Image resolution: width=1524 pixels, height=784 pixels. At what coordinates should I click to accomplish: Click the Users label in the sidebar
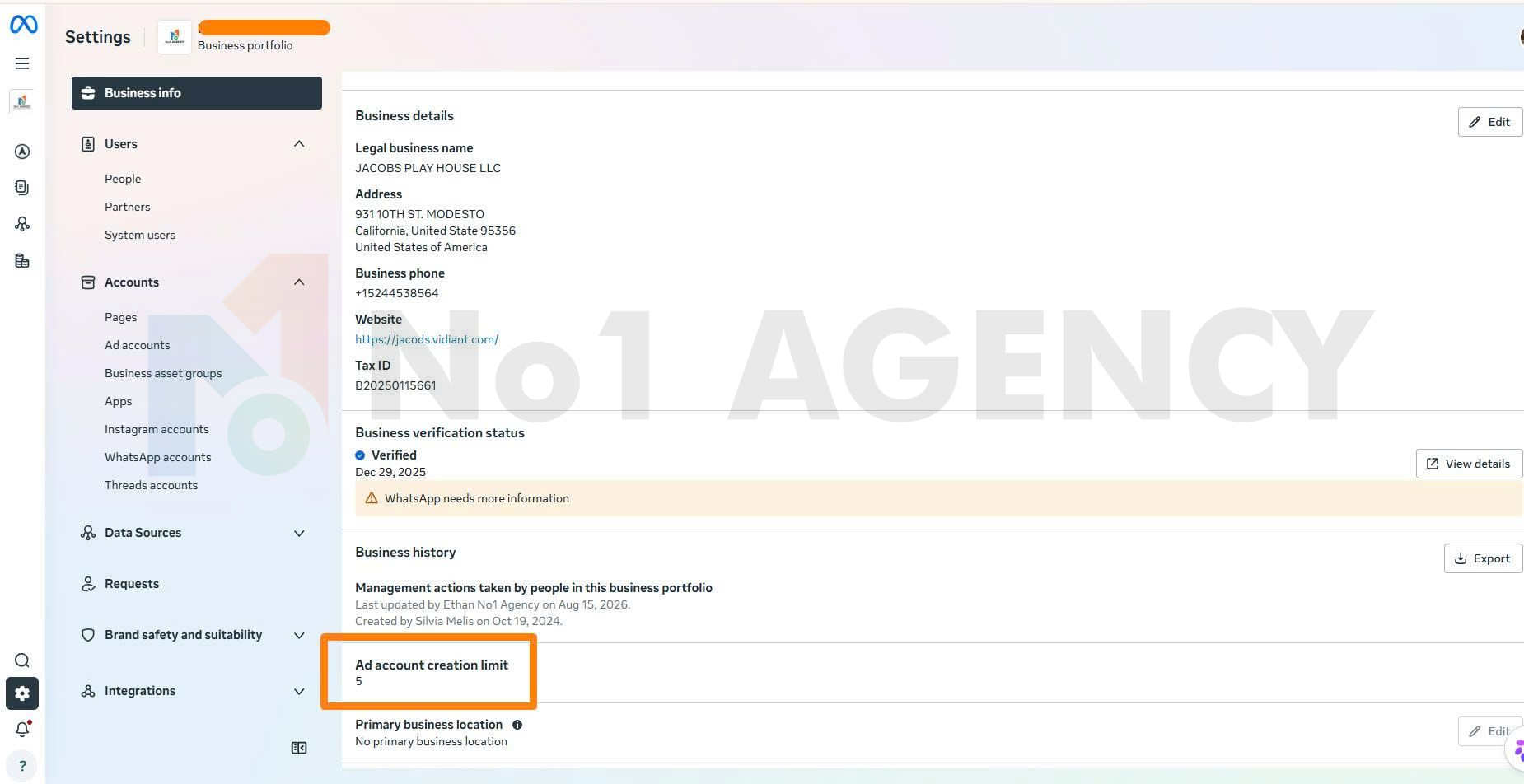click(121, 144)
